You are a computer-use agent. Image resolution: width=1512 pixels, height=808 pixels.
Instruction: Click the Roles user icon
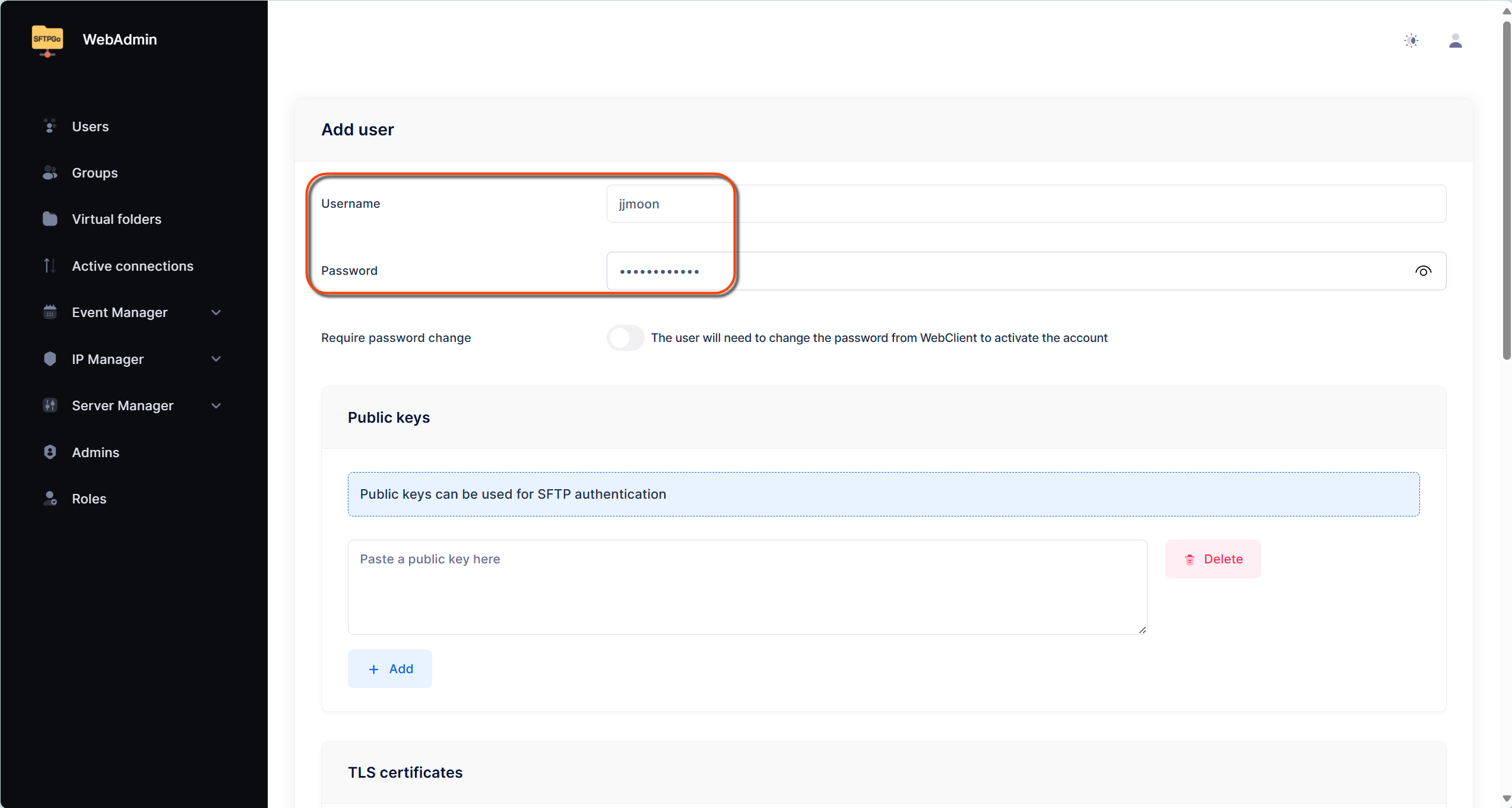click(x=50, y=498)
